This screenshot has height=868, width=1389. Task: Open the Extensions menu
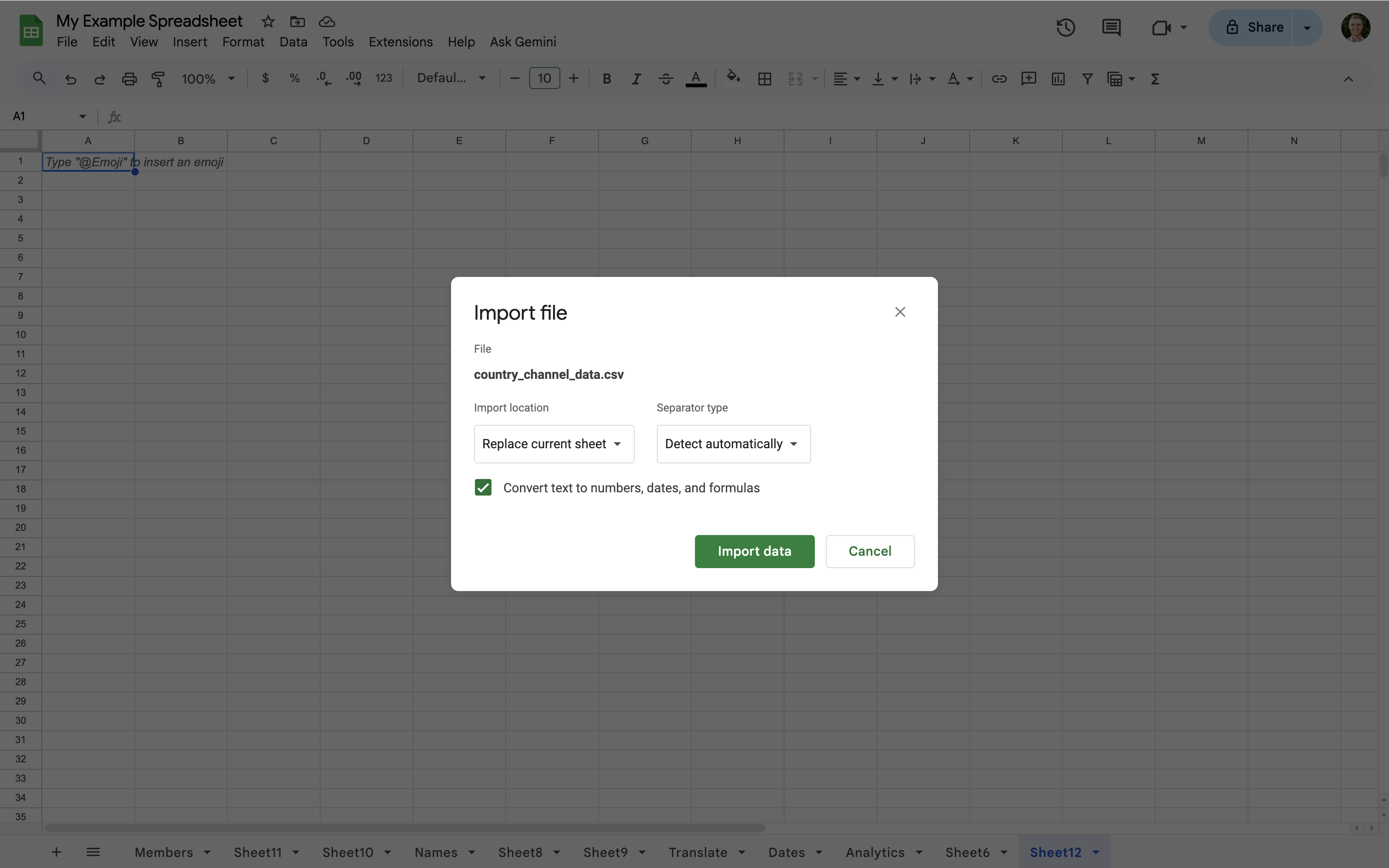[400, 41]
